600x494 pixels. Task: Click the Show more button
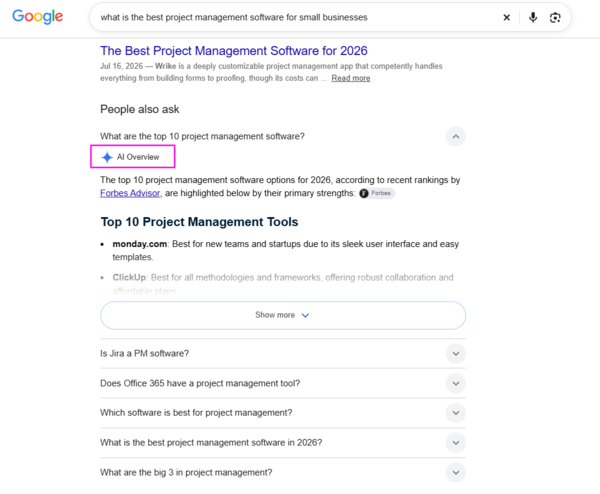tap(283, 315)
